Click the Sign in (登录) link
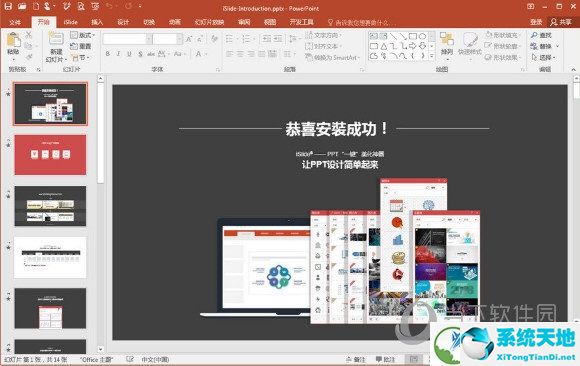 point(536,22)
